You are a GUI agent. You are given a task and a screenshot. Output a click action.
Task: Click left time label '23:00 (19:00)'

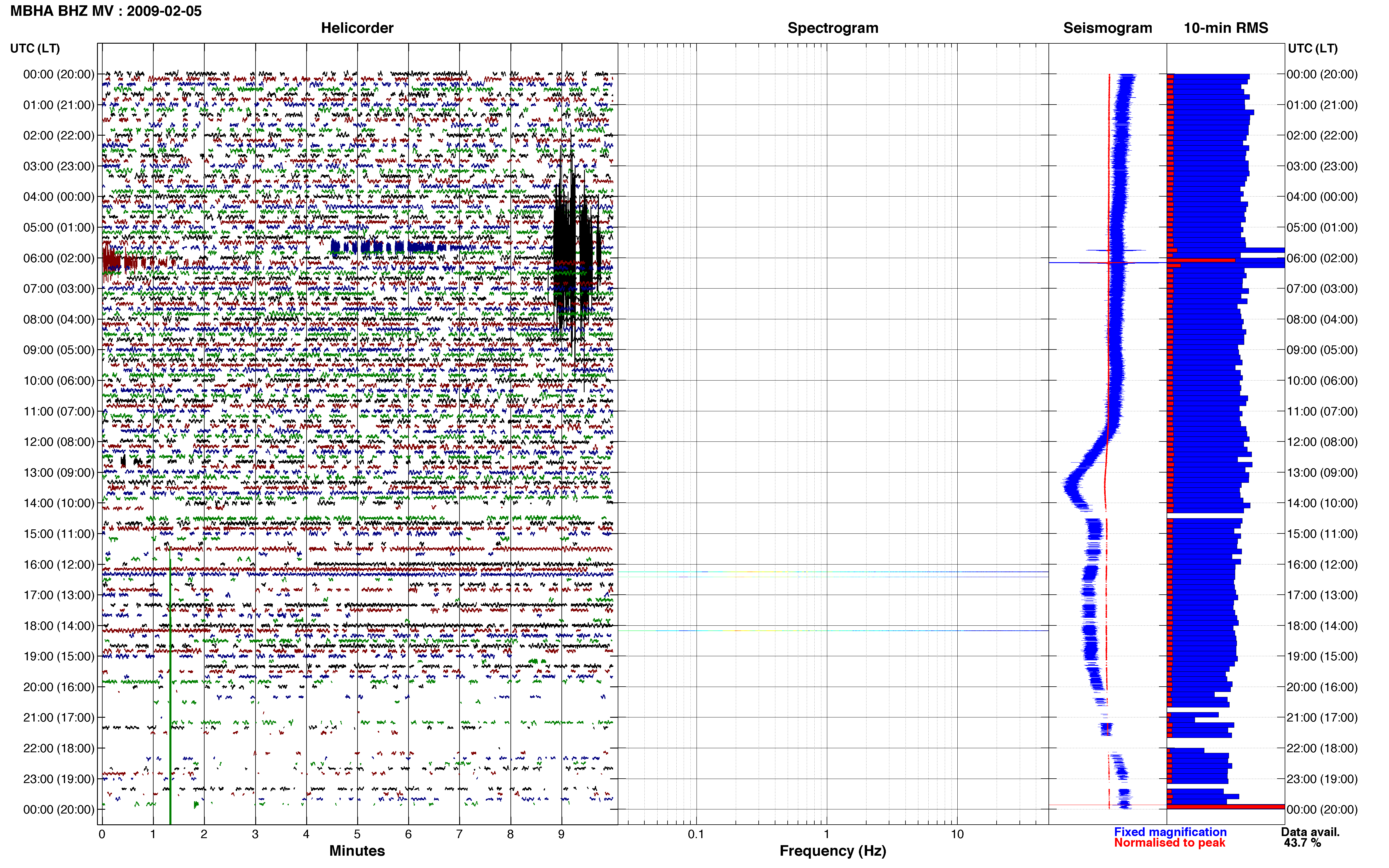(x=59, y=779)
